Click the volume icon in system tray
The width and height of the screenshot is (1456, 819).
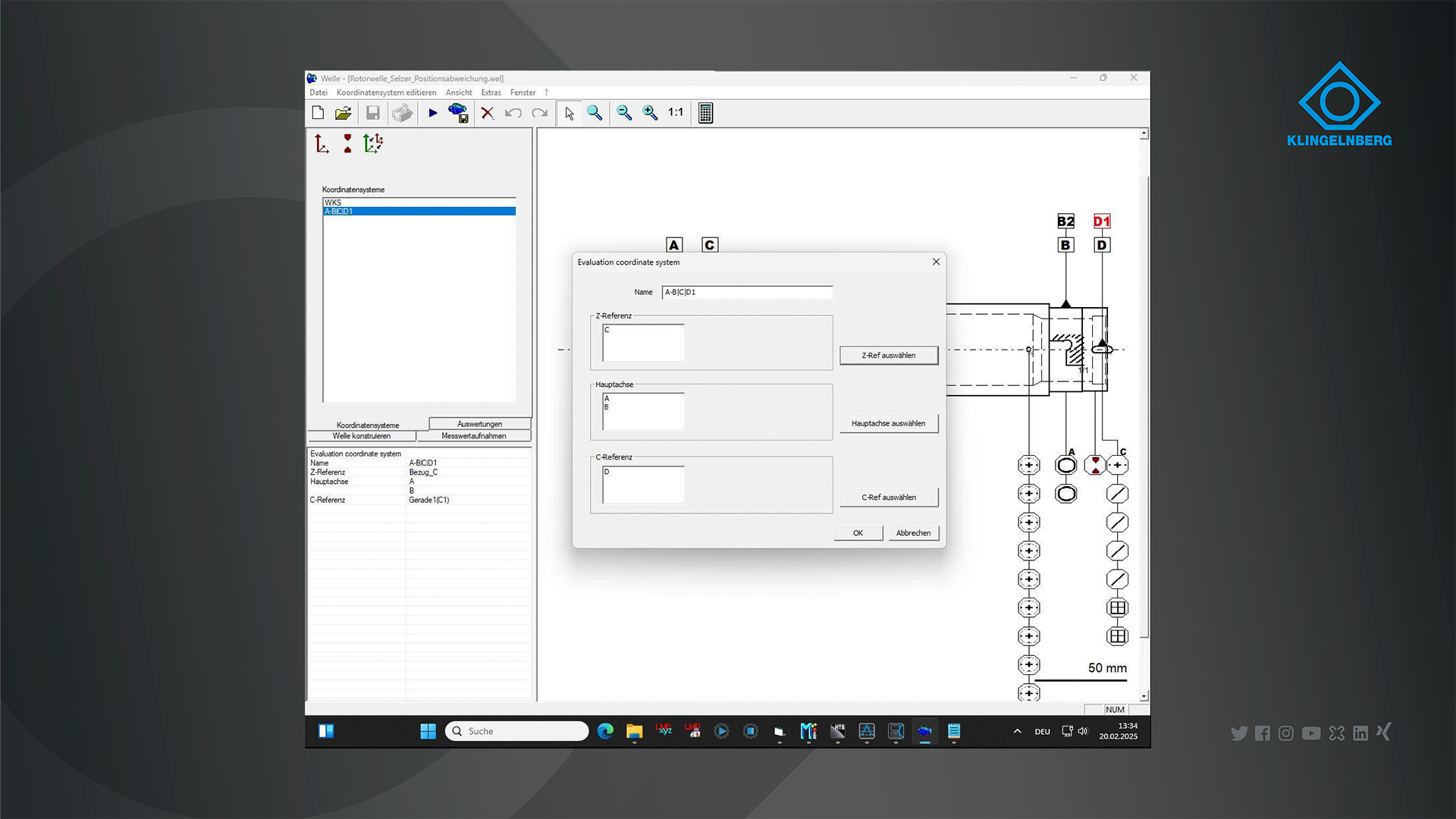click(x=1083, y=731)
